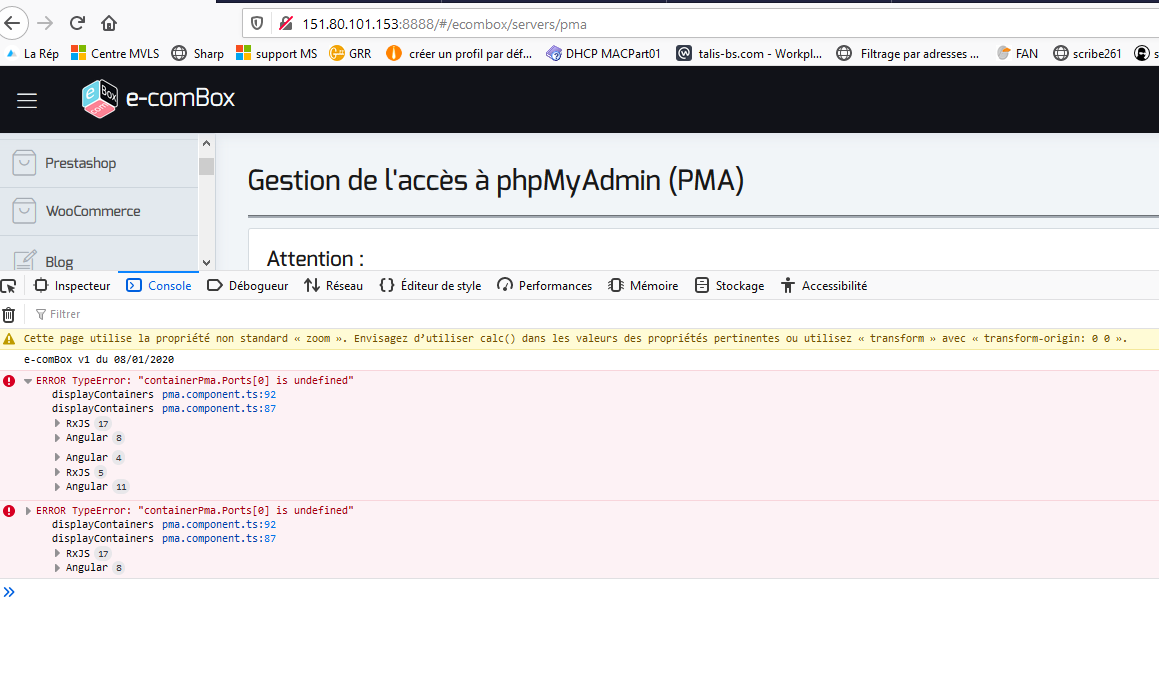Open the Centre MVLS bookmark

pyautogui.click(x=115, y=53)
